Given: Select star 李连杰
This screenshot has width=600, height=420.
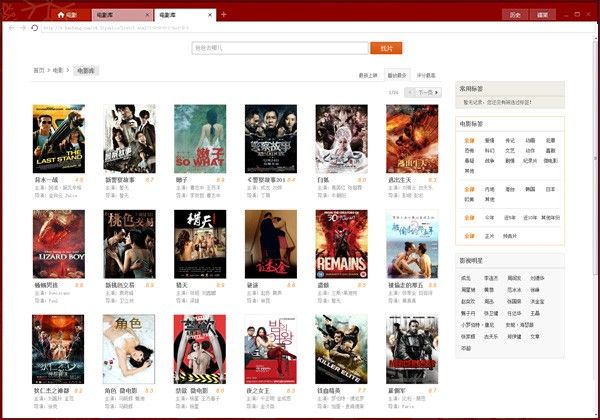Looking at the screenshot, I should [491, 278].
